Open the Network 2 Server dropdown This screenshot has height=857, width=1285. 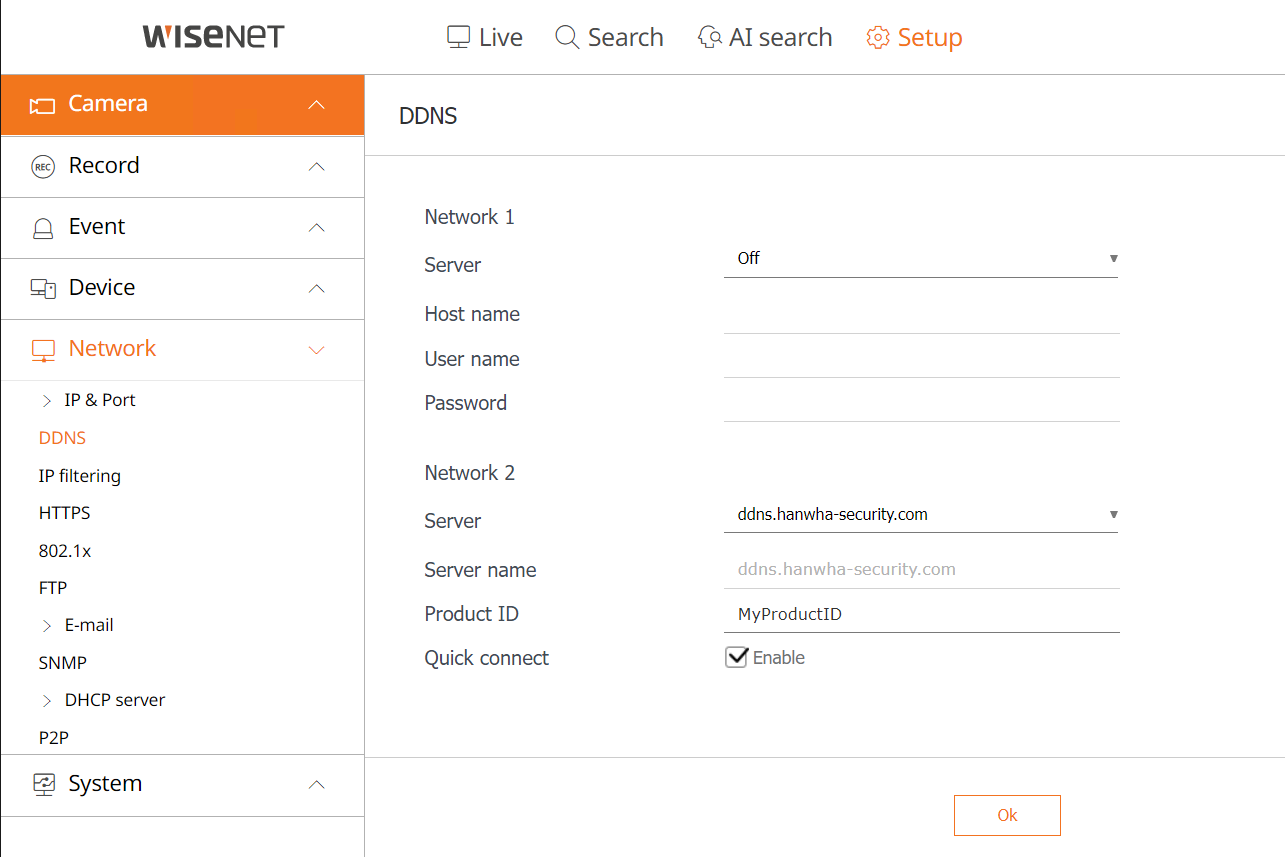pyautogui.click(x=920, y=515)
